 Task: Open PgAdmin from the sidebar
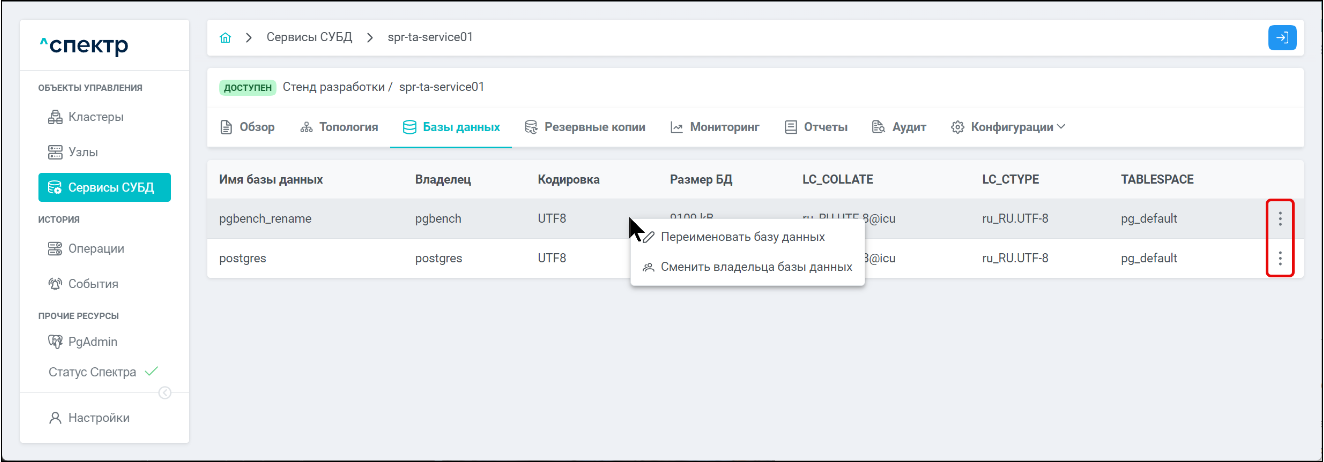click(83, 342)
